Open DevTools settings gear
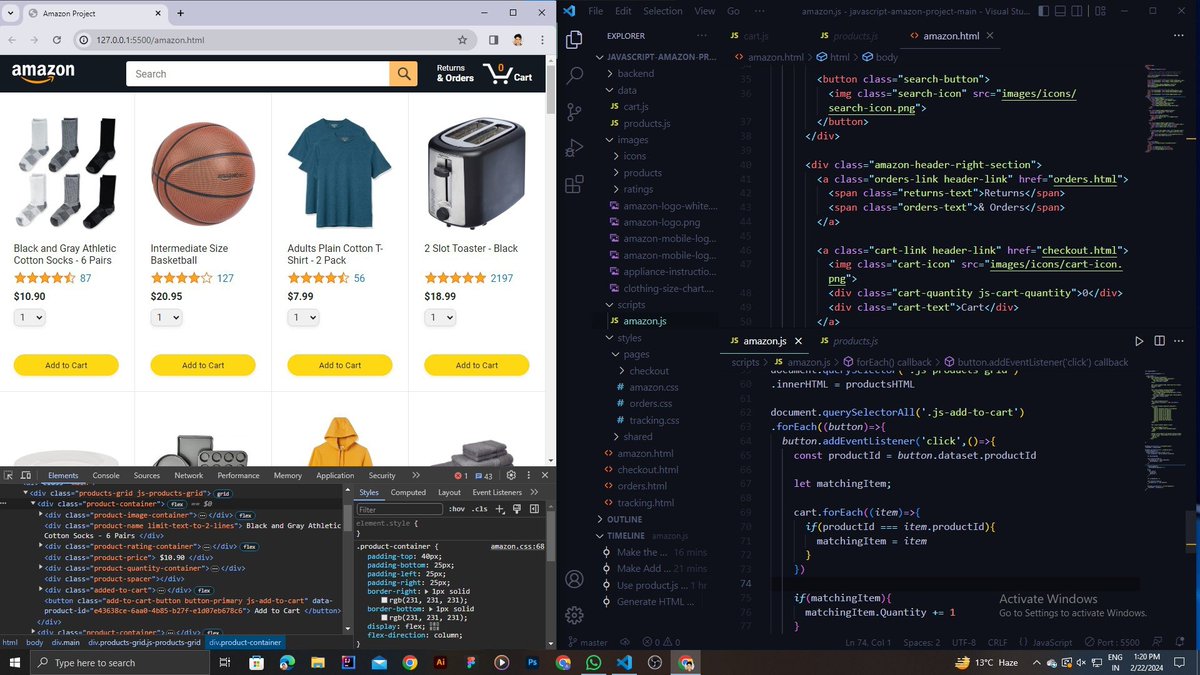This screenshot has height=675, width=1200. click(x=511, y=476)
